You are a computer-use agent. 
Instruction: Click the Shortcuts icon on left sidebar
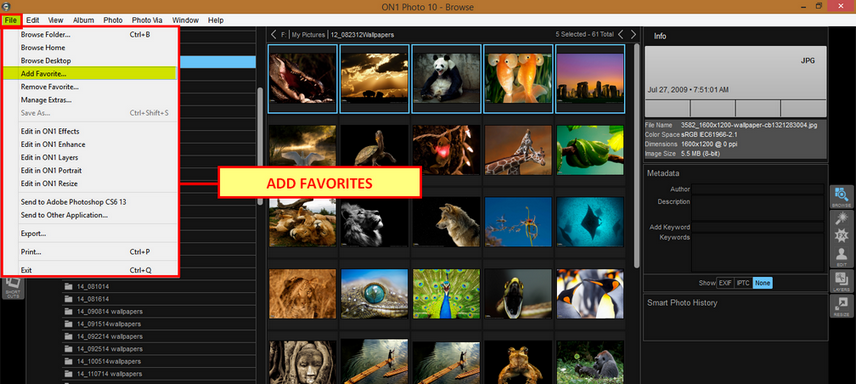pos(13,287)
